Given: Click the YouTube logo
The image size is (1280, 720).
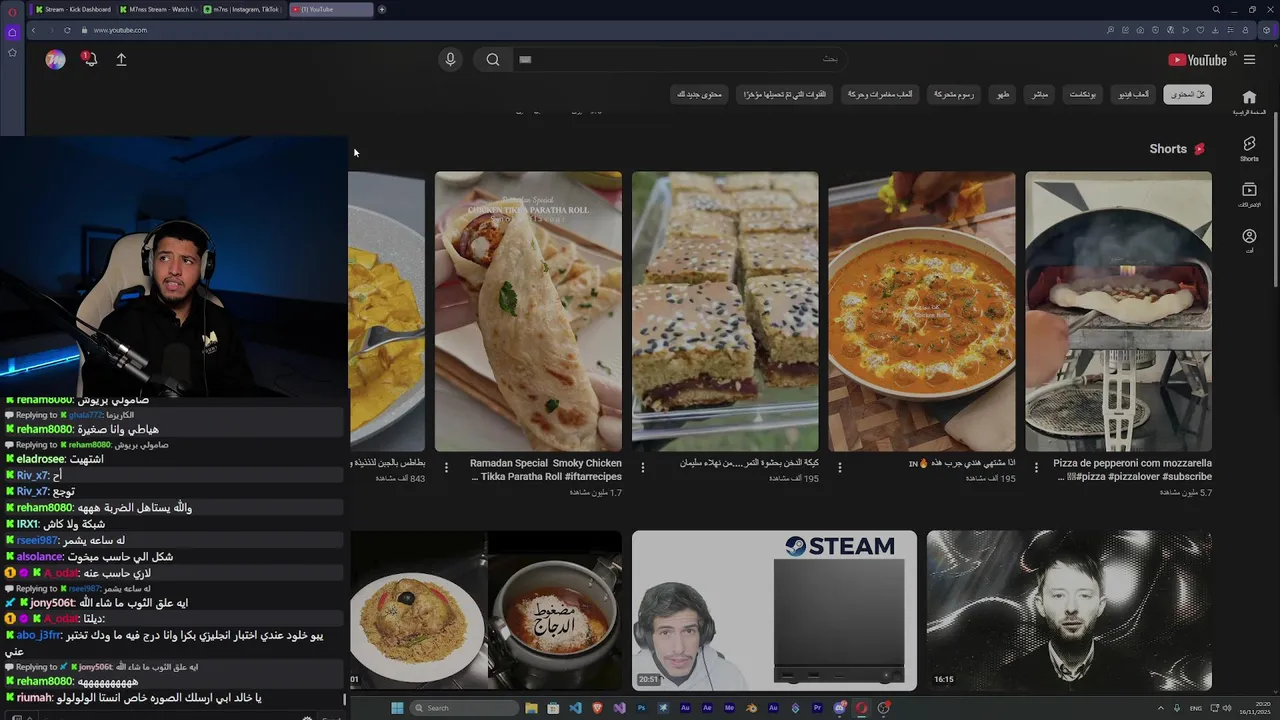Looking at the screenshot, I should click(1197, 60).
